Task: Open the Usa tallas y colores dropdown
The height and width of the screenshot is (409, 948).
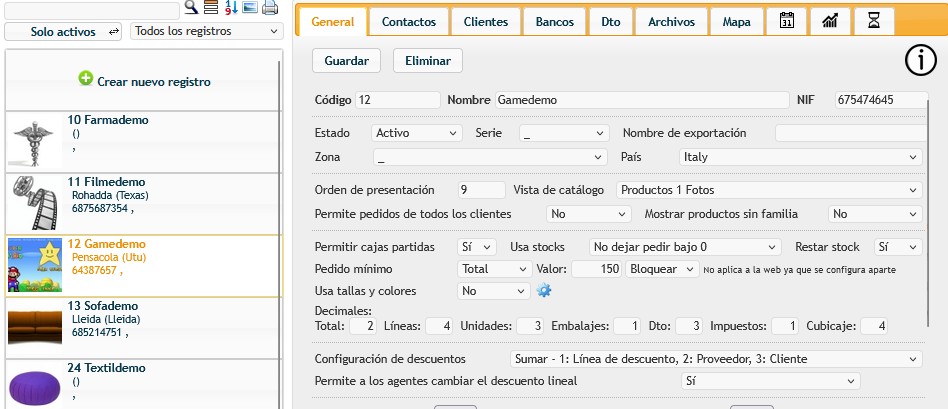Action: (x=494, y=291)
